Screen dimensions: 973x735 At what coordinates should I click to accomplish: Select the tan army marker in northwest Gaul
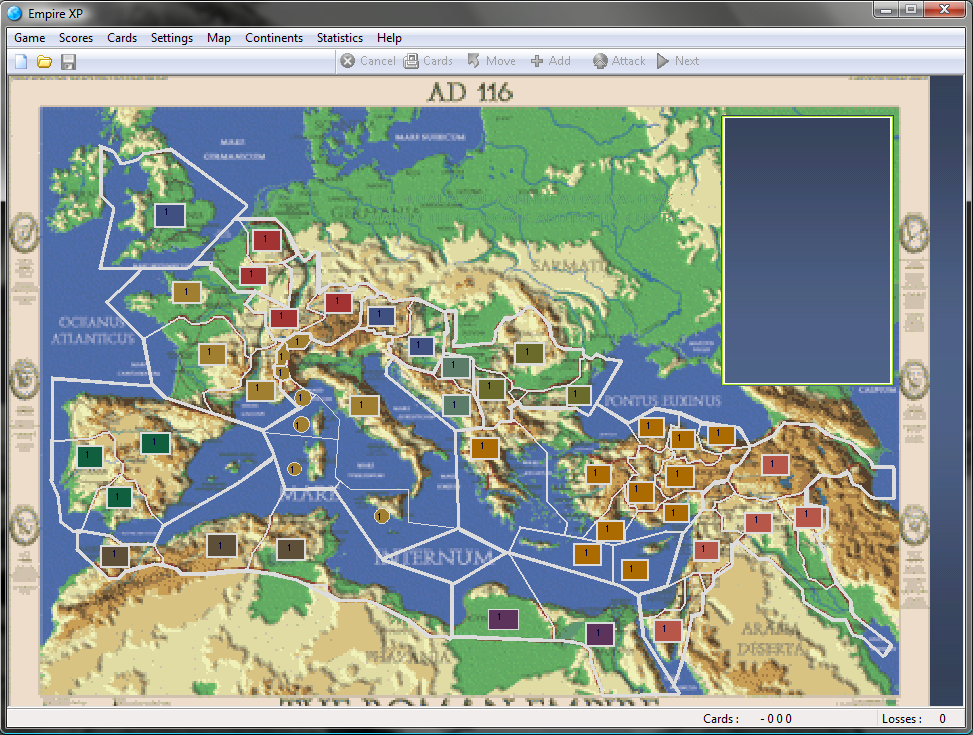pos(186,292)
